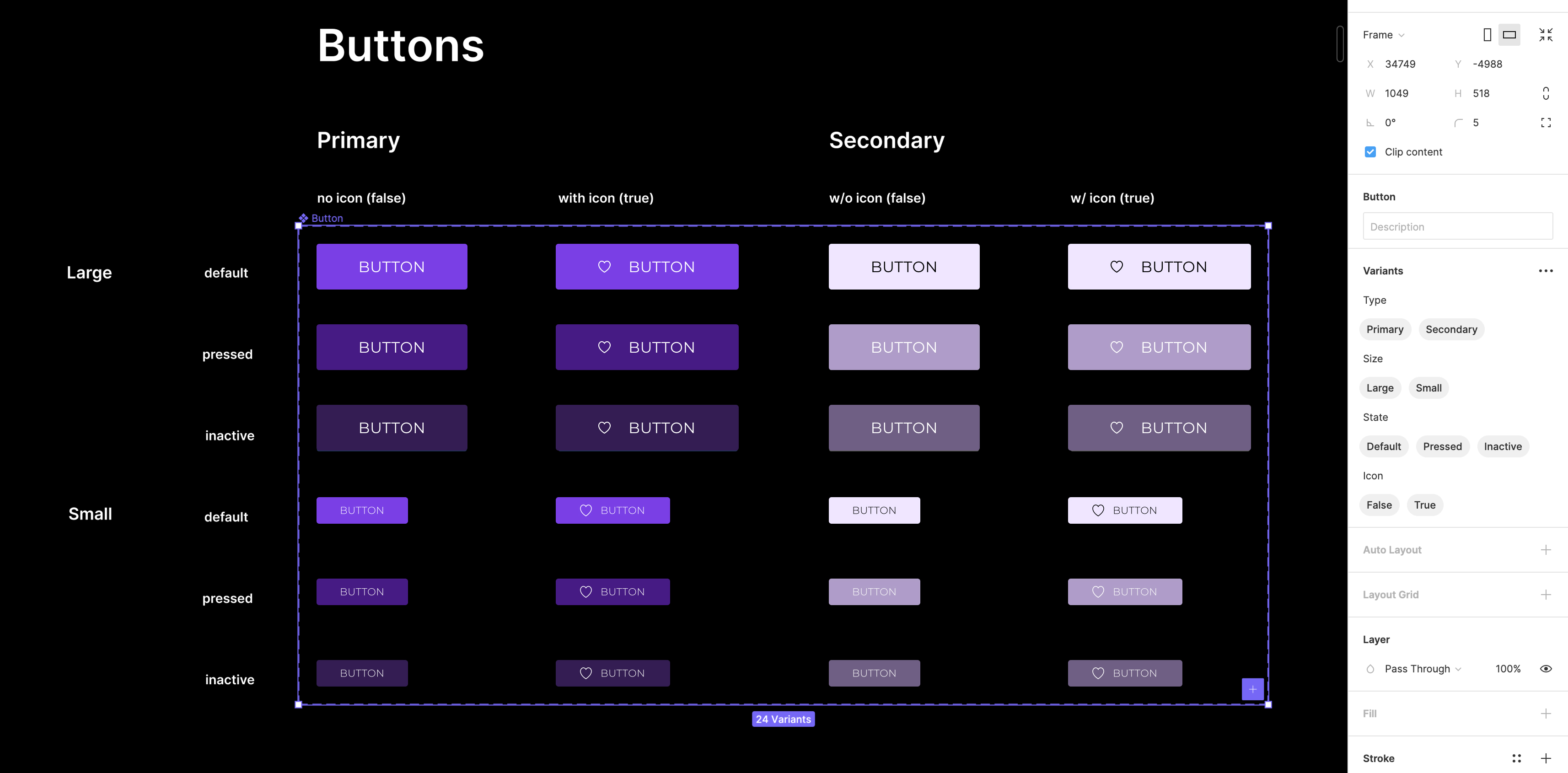Add Auto Layout with plus icon
1568x773 pixels.
click(1546, 550)
